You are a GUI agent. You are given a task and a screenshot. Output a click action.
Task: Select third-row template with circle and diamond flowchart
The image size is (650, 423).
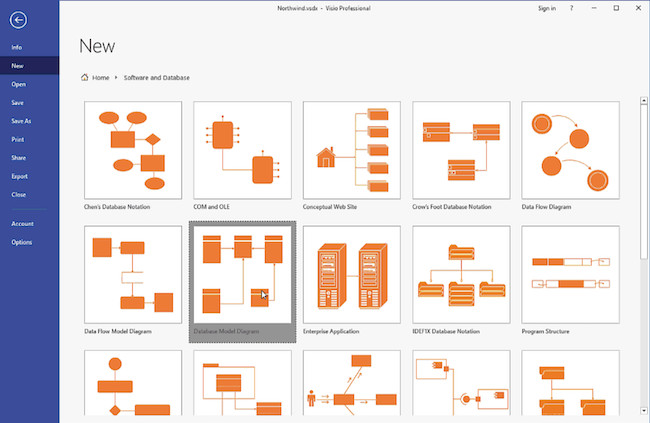point(133,383)
